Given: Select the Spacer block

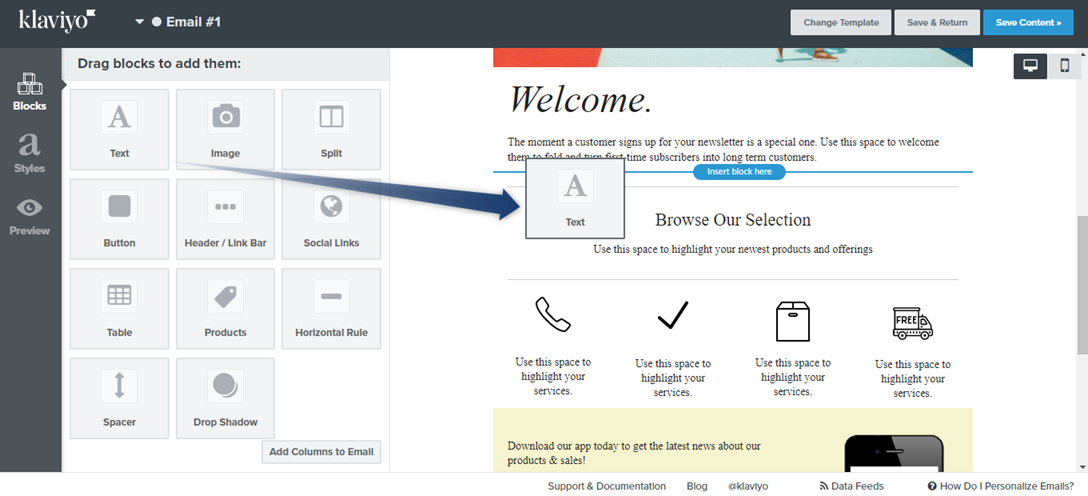Looking at the screenshot, I should (x=119, y=397).
